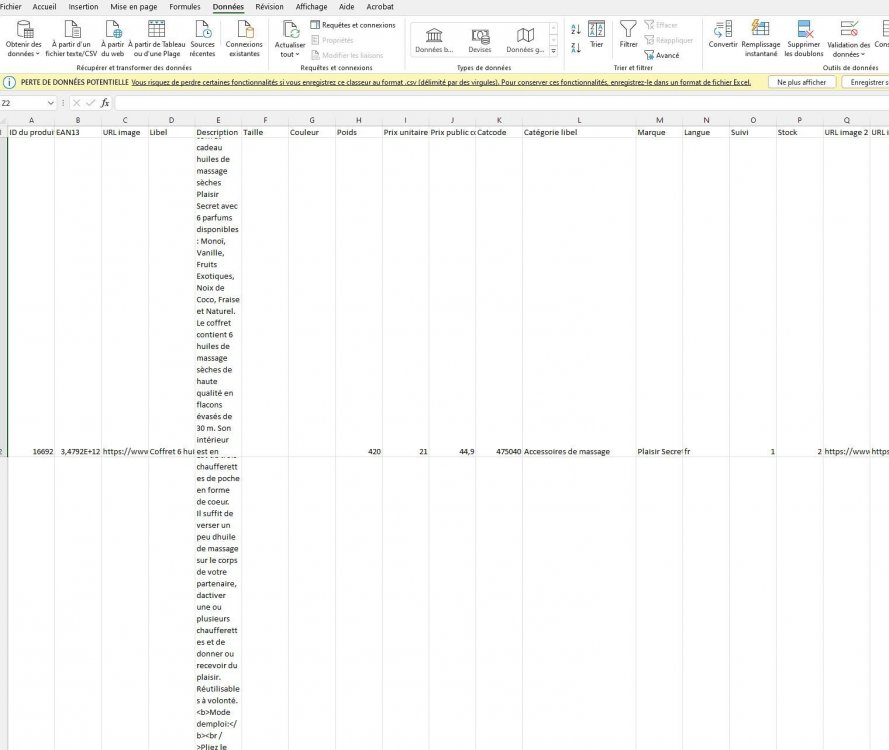Click the Libel header cell
Image resolution: width=889 pixels, height=750 pixels.
171,132
